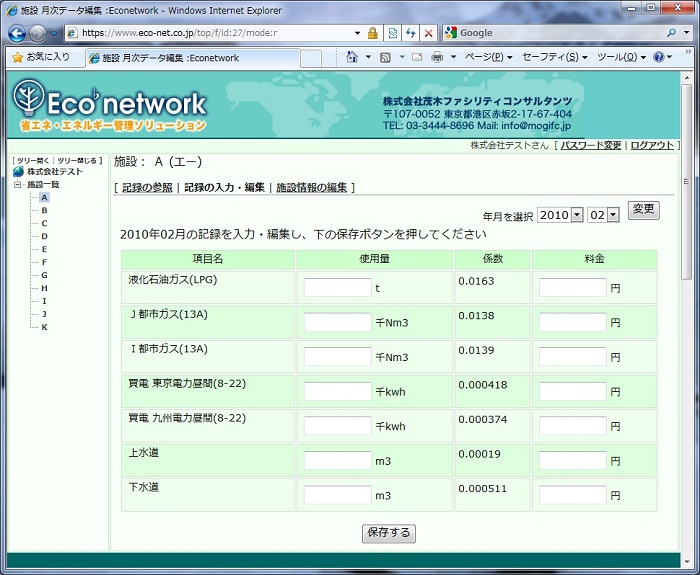Select facility F in tree
The height and width of the screenshot is (575, 700).
pos(44,262)
